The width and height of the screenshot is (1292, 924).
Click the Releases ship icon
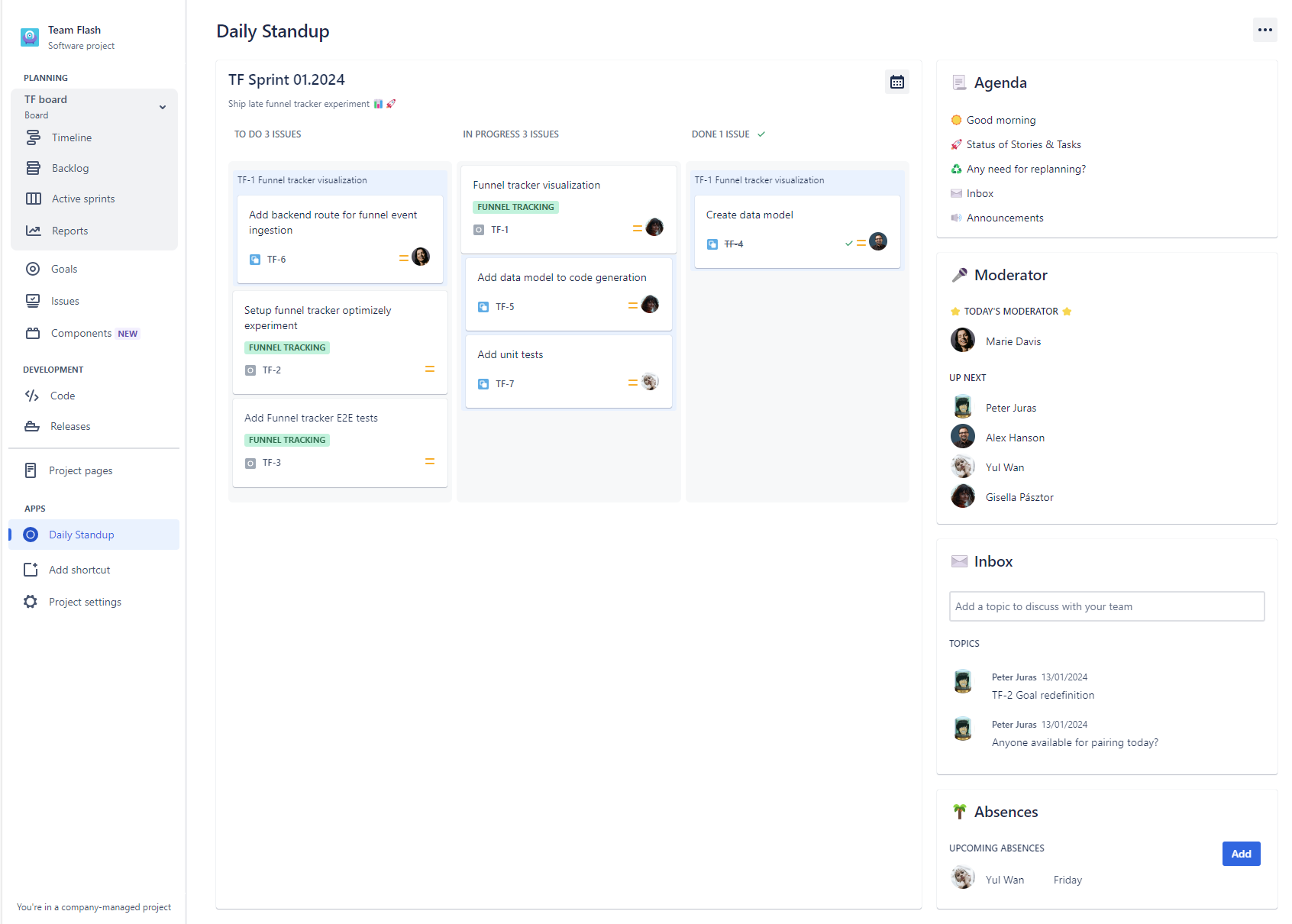pos(32,426)
